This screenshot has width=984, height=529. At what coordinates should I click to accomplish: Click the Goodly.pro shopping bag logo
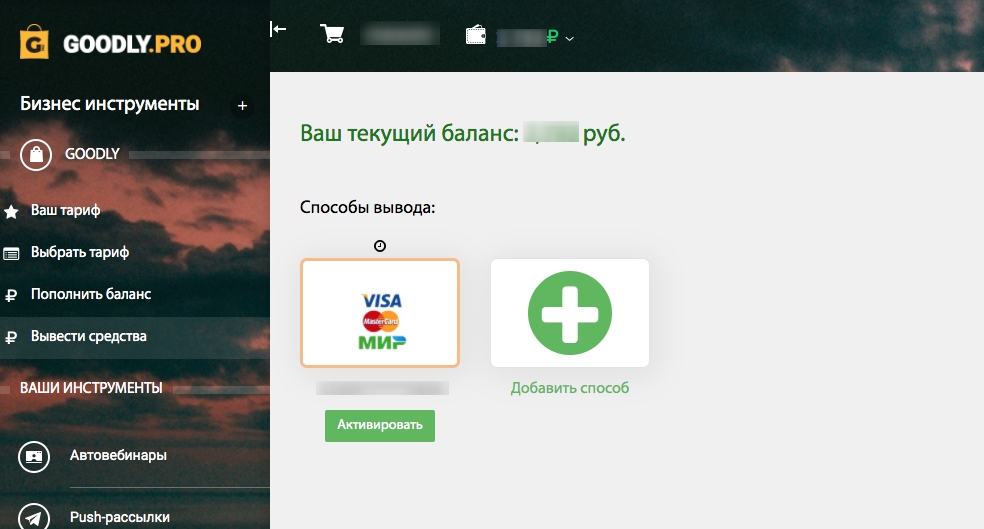[34, 42]
